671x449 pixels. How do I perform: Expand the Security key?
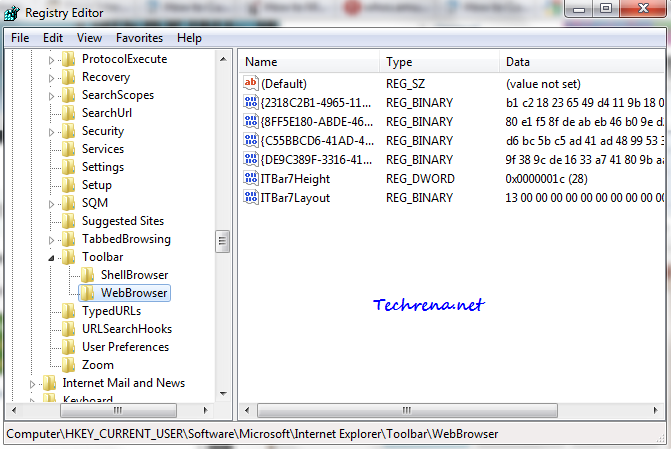(x=51, y=132)
